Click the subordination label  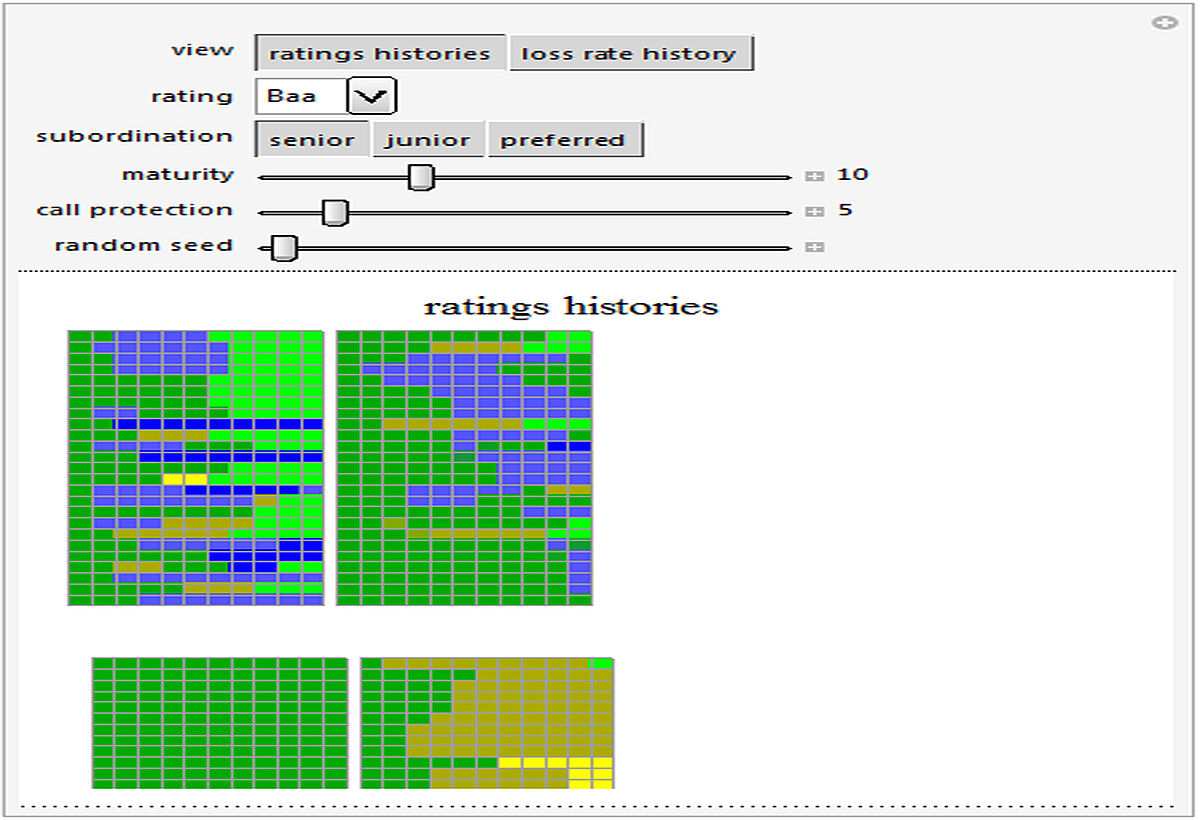(x=135, y=136)
